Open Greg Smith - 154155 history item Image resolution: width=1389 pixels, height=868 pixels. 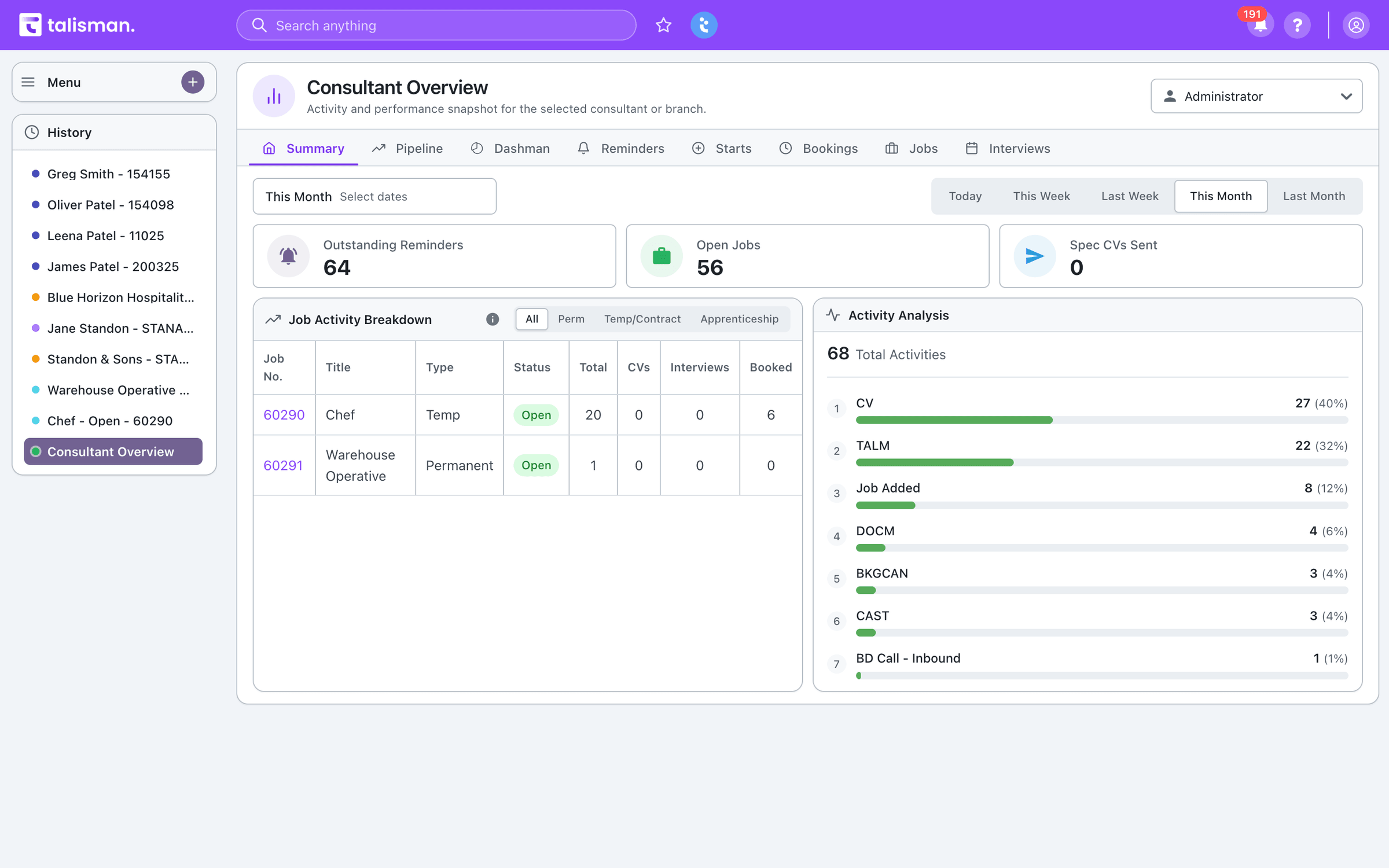coord(113,174)
